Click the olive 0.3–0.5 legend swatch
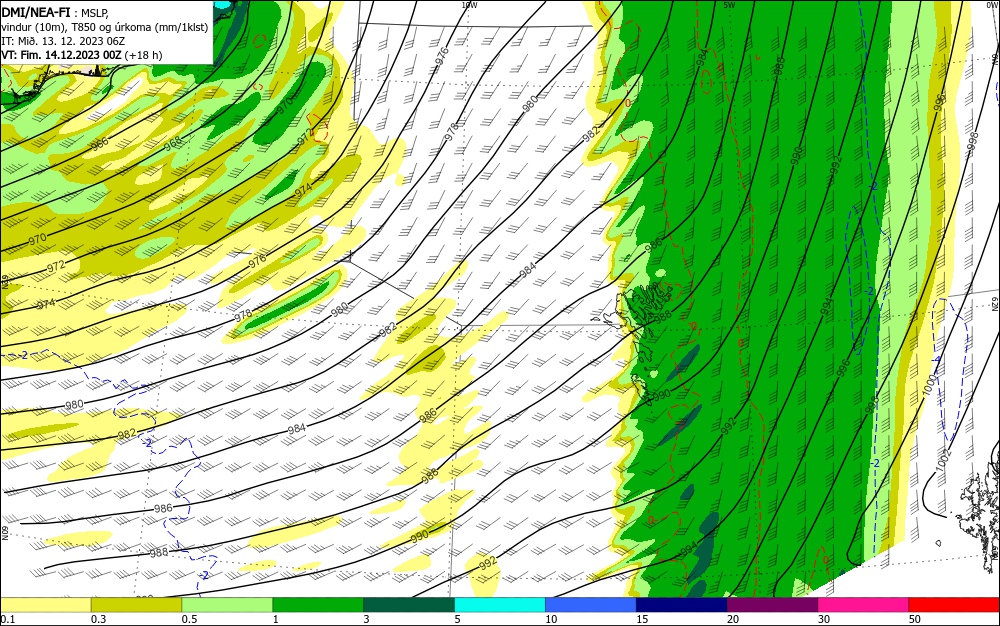 pyautogui.click(x=136, y=605)
